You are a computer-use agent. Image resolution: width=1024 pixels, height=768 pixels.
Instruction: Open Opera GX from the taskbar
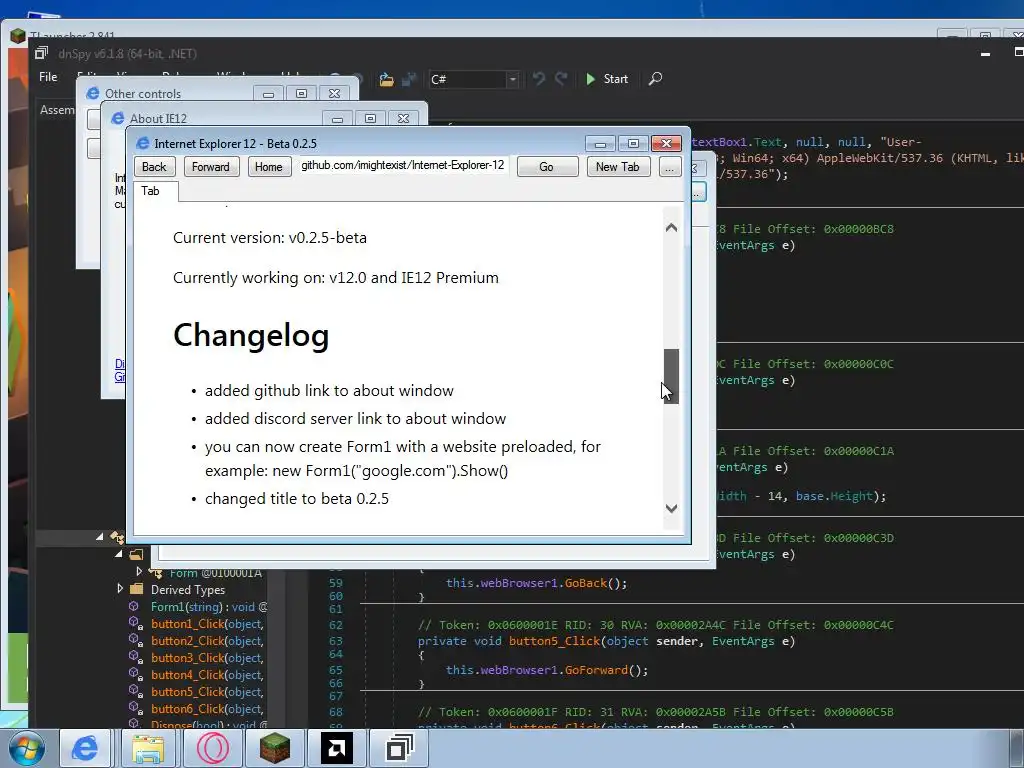coord(212,748)
